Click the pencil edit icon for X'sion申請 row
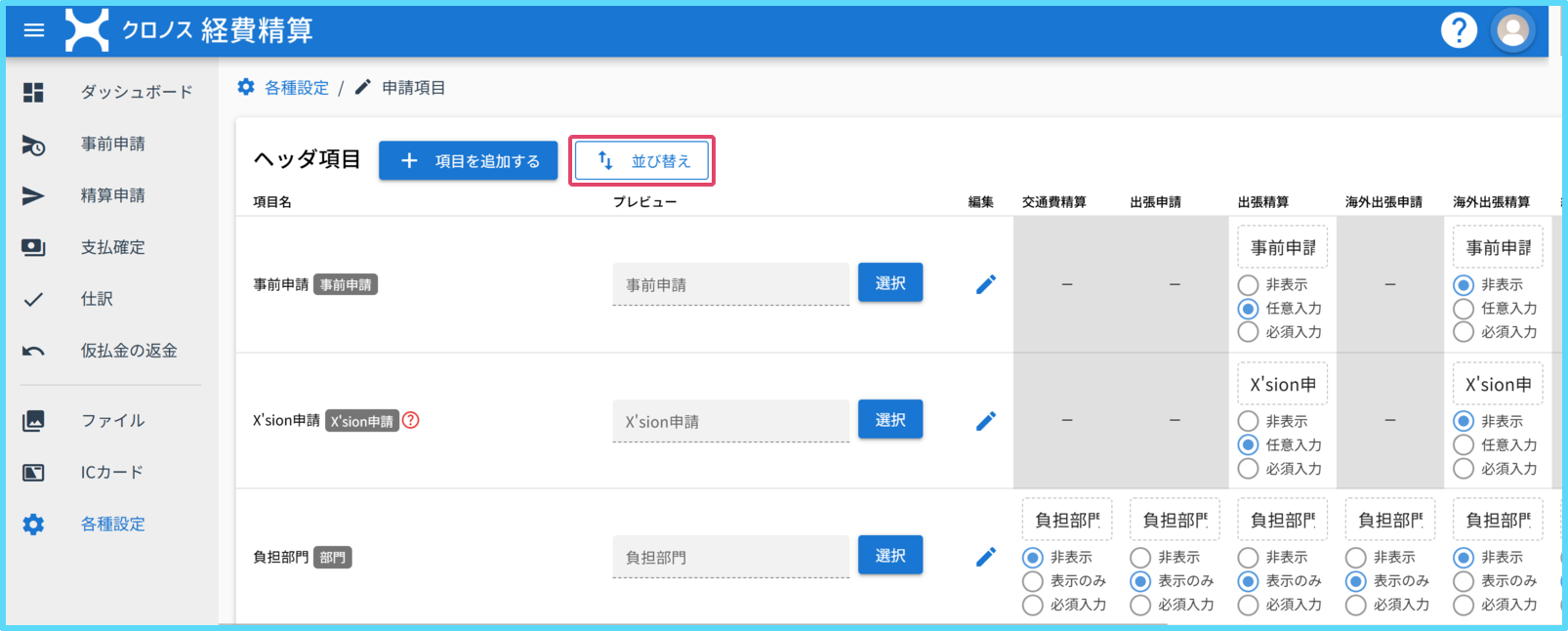Viewport: 1568px width, 631px height. pyautogui.click(x=986, y=421)
